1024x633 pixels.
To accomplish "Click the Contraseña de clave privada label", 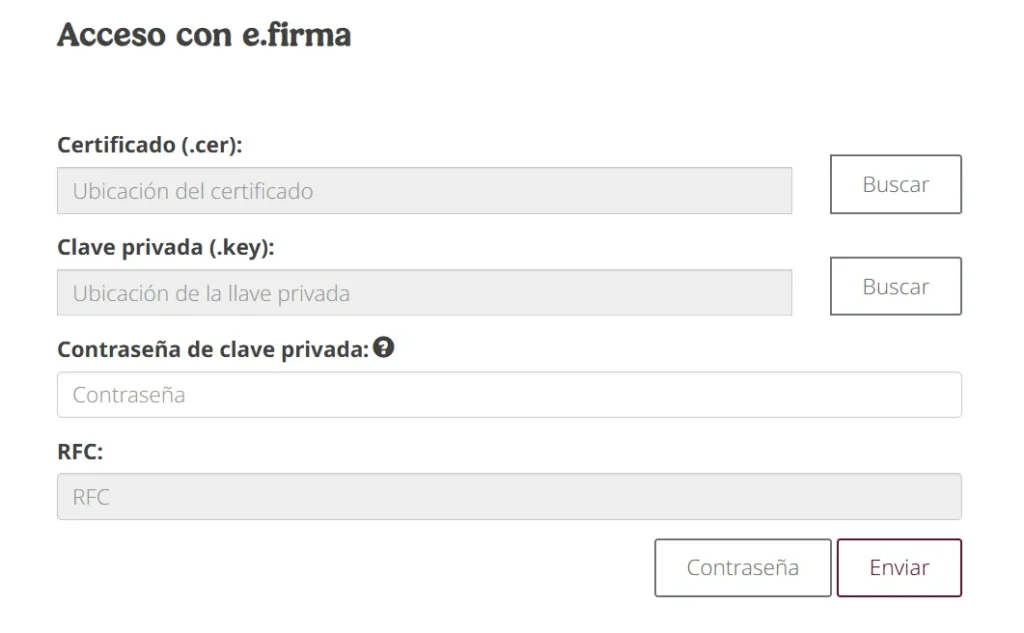I will click(213, 348).
